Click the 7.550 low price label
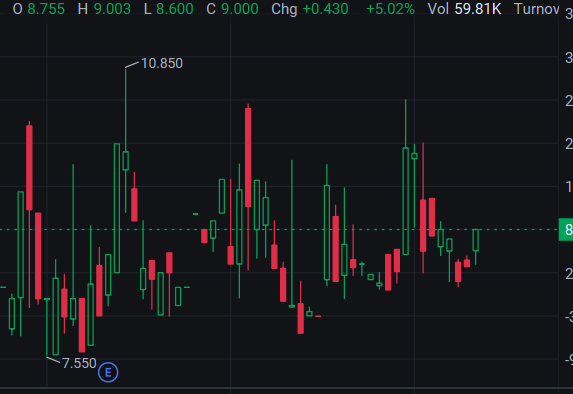This screenshot has height=394, width=573. click(x=79, y=363)
